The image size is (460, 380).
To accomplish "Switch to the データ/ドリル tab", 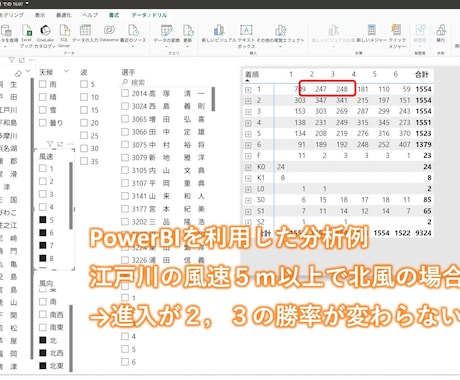I will click(149, 15).
